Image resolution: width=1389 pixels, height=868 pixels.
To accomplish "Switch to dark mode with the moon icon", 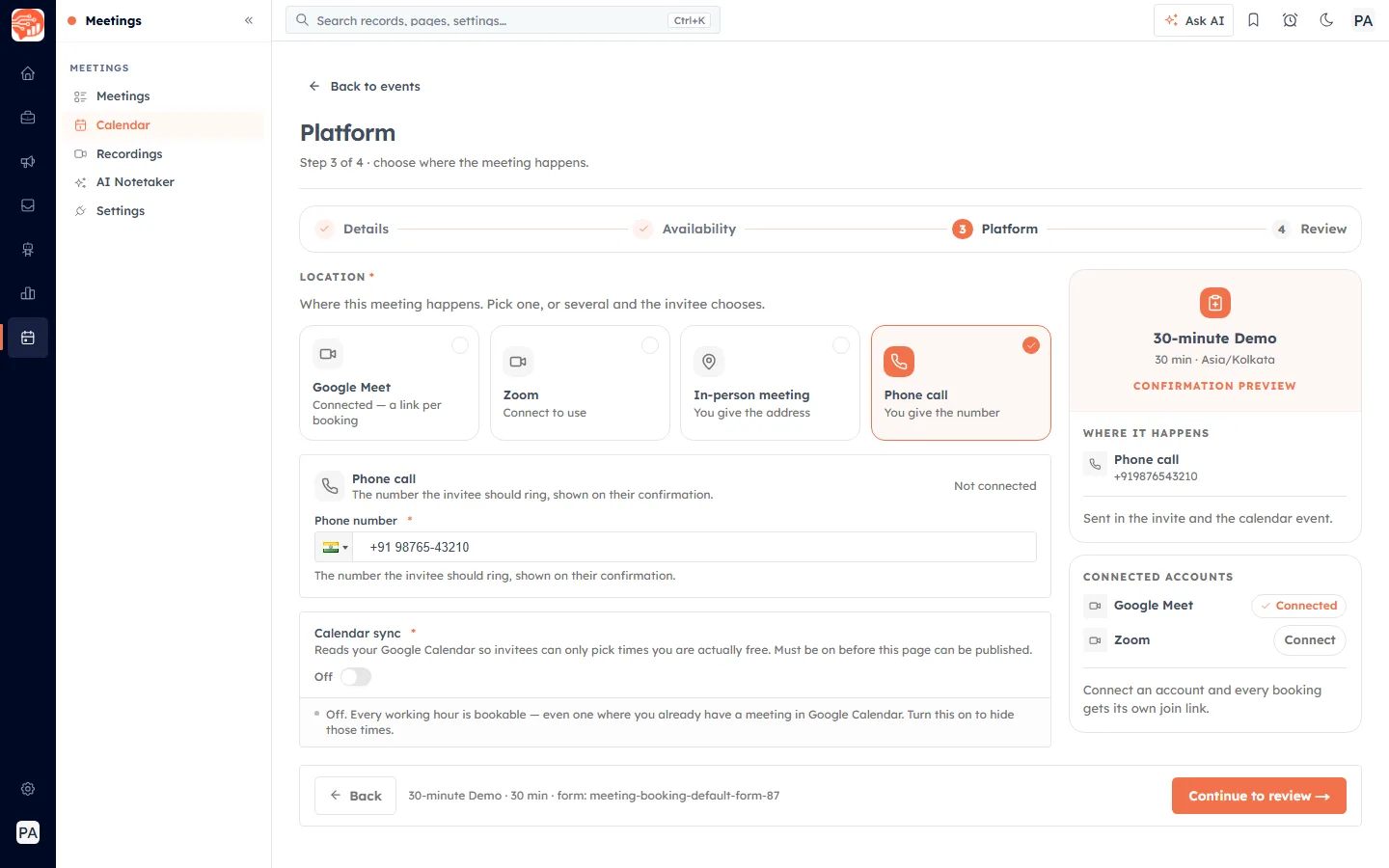I will 1326,20.
